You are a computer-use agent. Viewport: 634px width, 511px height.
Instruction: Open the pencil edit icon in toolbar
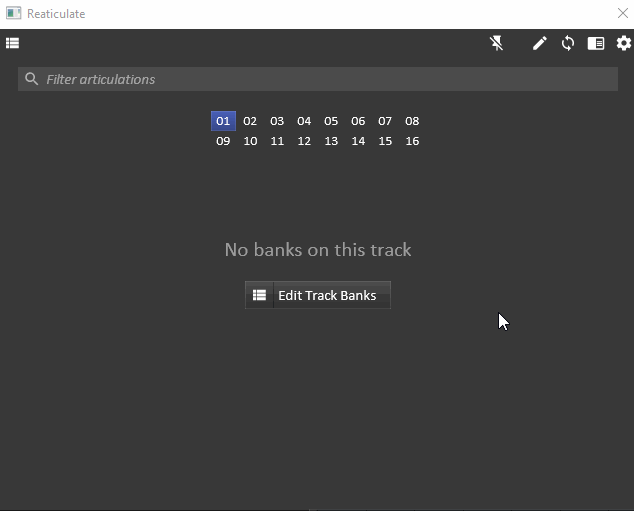tap(539, 43)
